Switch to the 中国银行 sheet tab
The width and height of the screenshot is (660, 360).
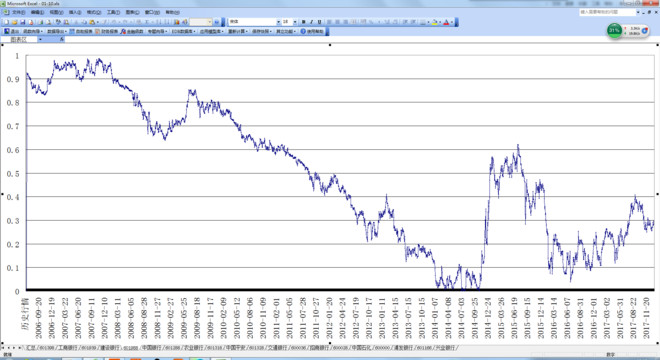tap(152, 348)
